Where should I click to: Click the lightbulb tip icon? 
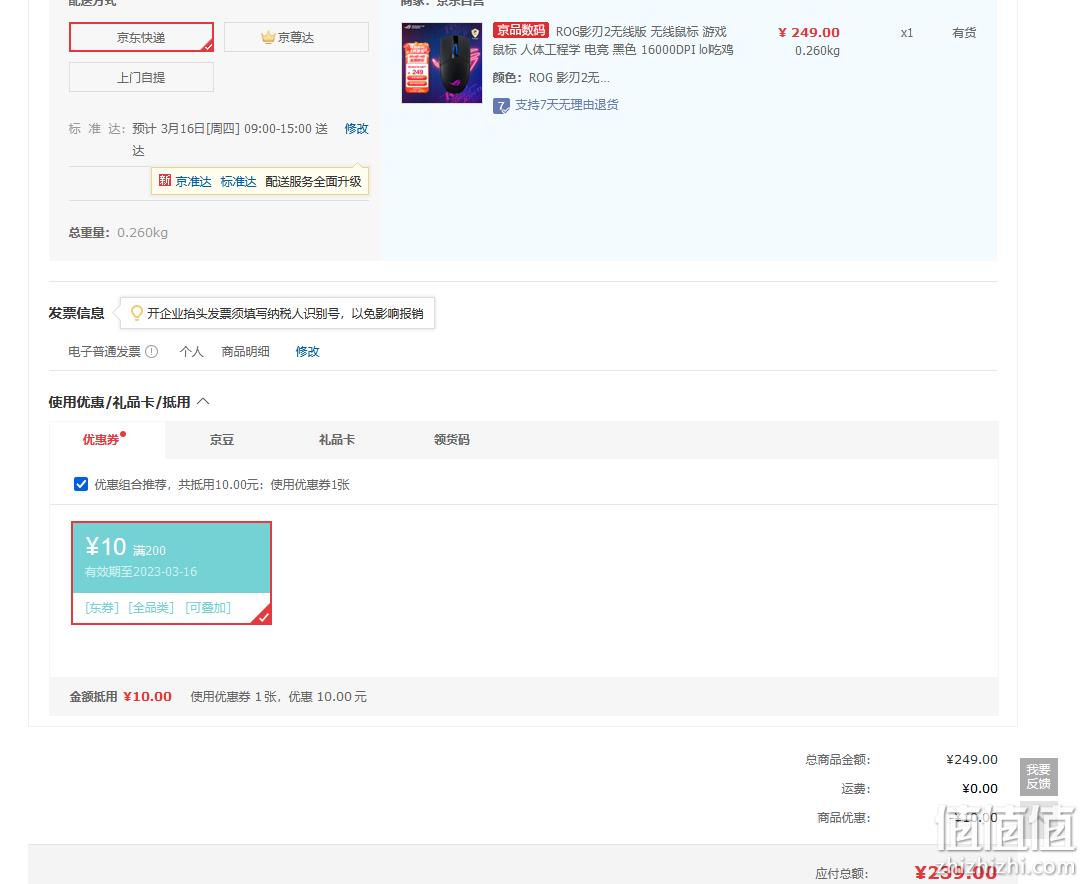coord(136,313)
